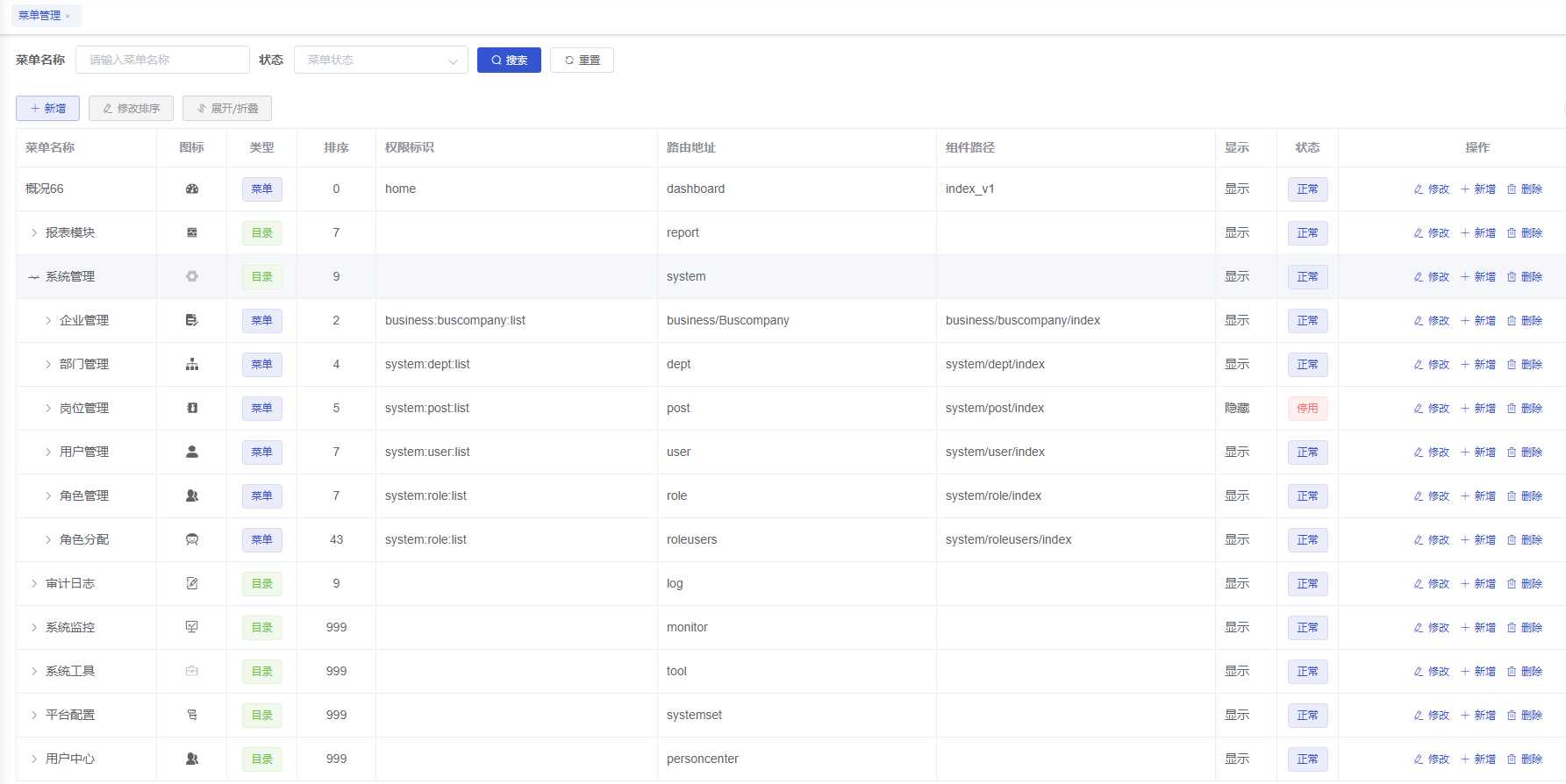Expand the 审计日志 row
The image size is (1566, 784).
34,583
